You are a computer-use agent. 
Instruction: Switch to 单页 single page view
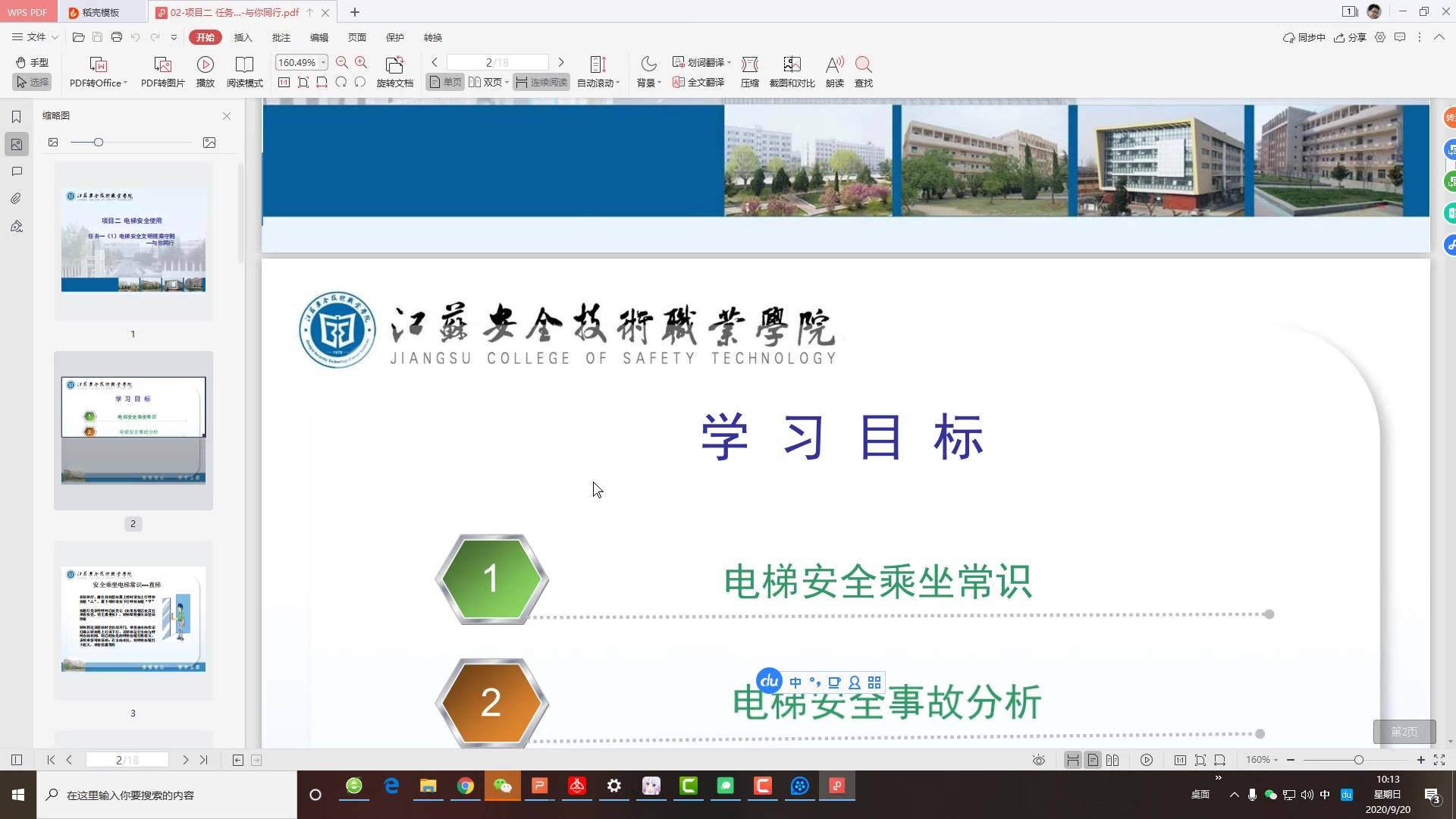pos(445,82)
